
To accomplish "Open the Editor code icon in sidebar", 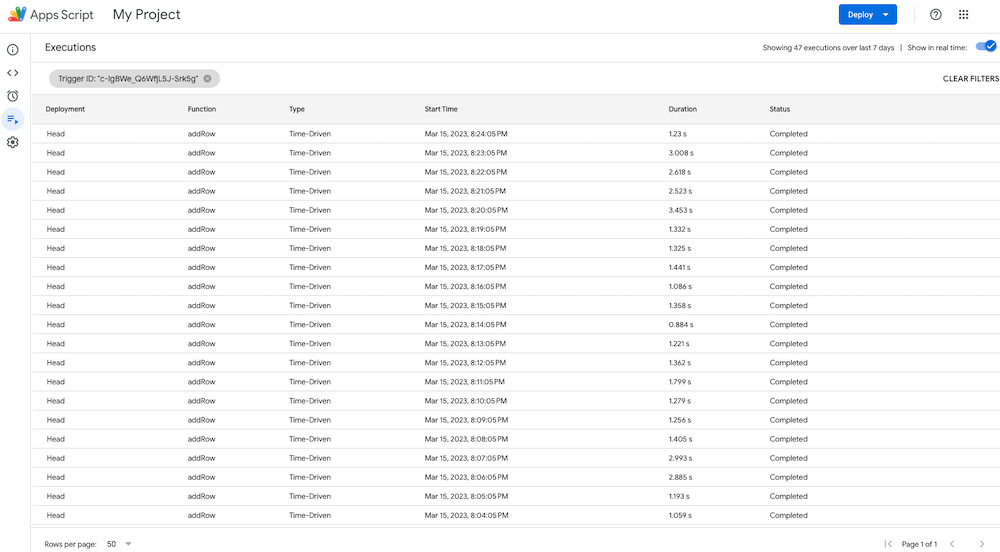I will [x=13, y=73].
